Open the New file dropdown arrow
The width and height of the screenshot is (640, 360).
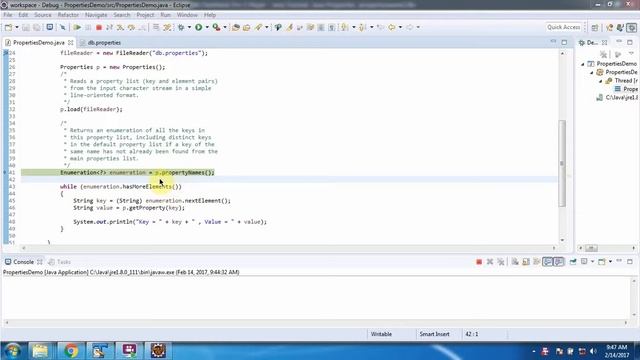17,27
